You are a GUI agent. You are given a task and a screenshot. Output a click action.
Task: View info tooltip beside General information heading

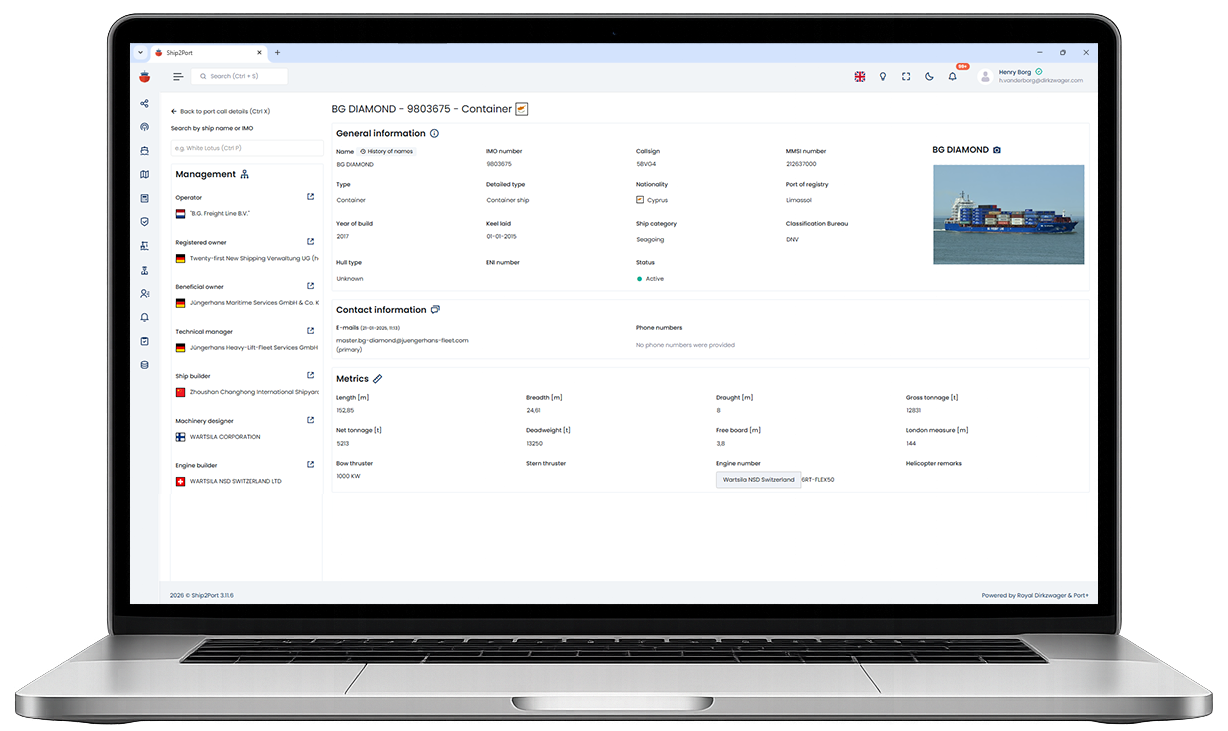point(434,132)
